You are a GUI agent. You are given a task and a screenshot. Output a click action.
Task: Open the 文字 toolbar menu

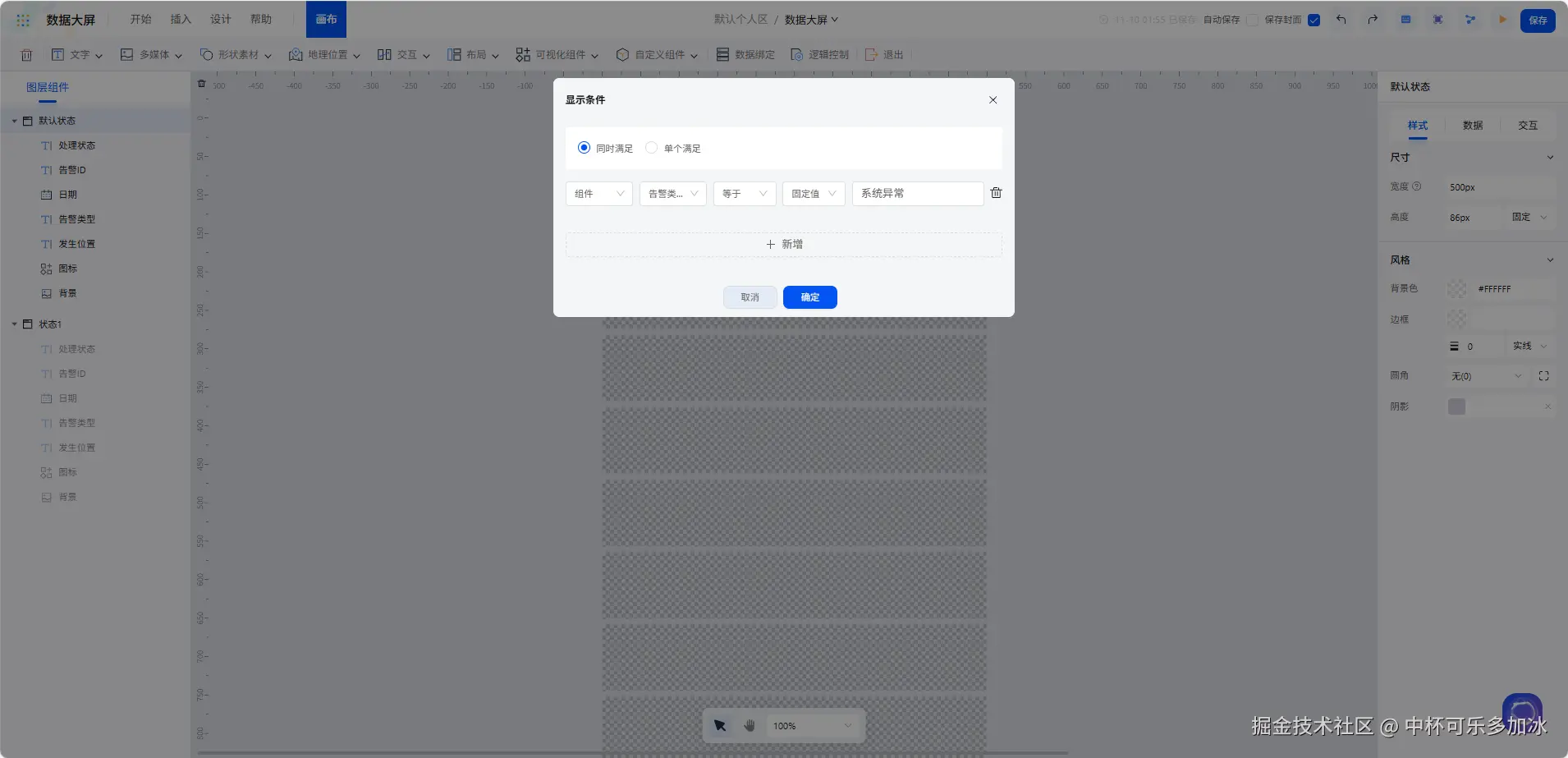tap(77, 55)
